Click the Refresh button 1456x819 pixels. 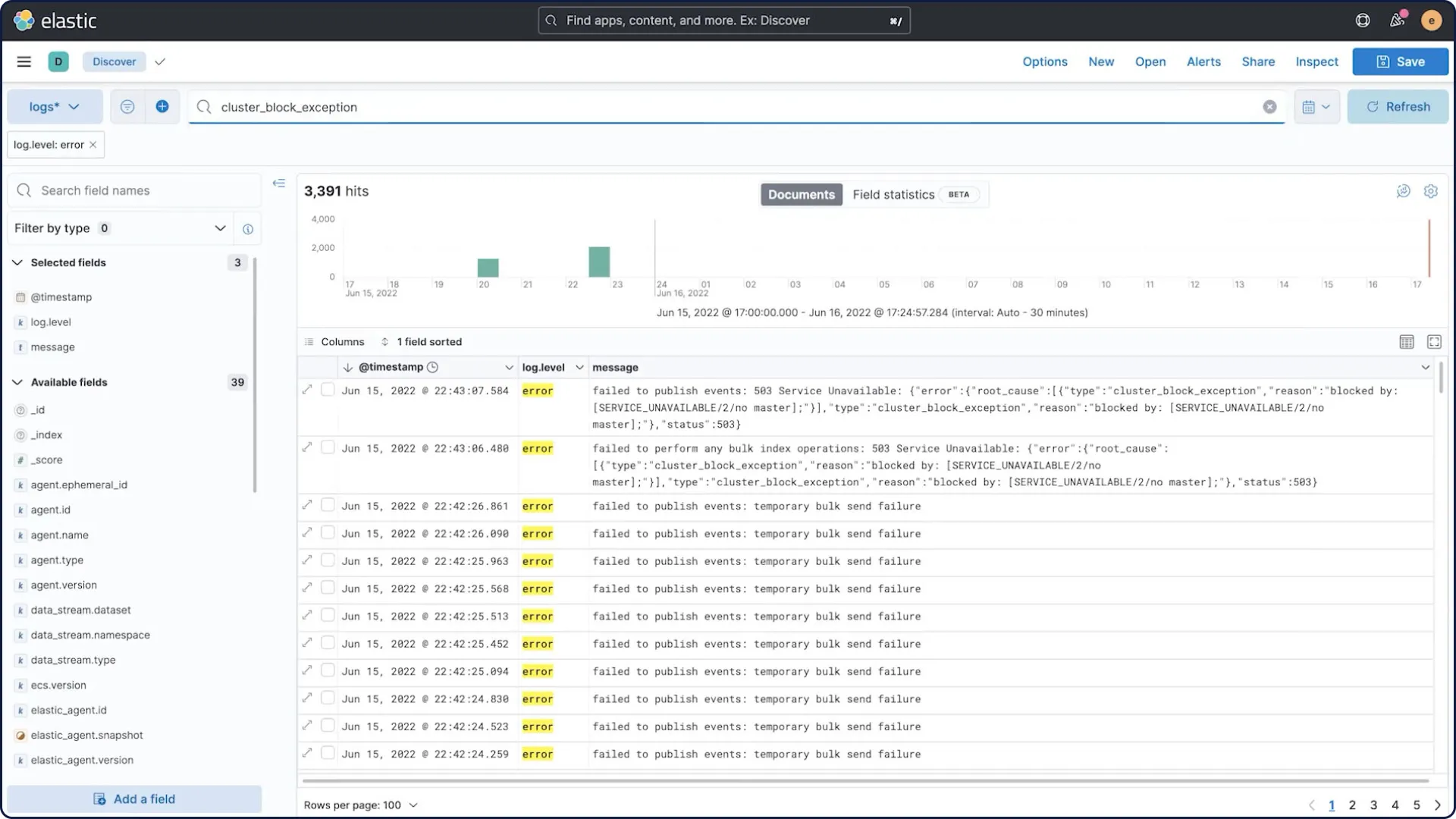pos(1398,107)
